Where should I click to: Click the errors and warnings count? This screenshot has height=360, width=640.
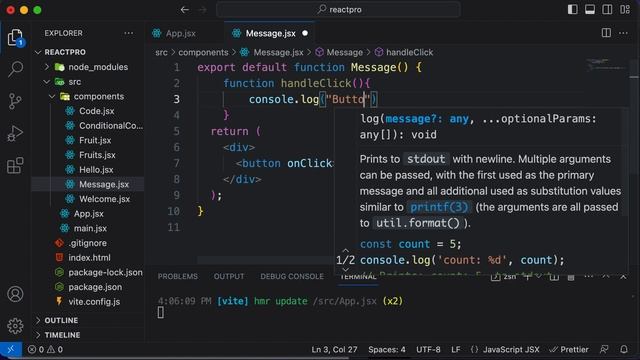point(45,349)
